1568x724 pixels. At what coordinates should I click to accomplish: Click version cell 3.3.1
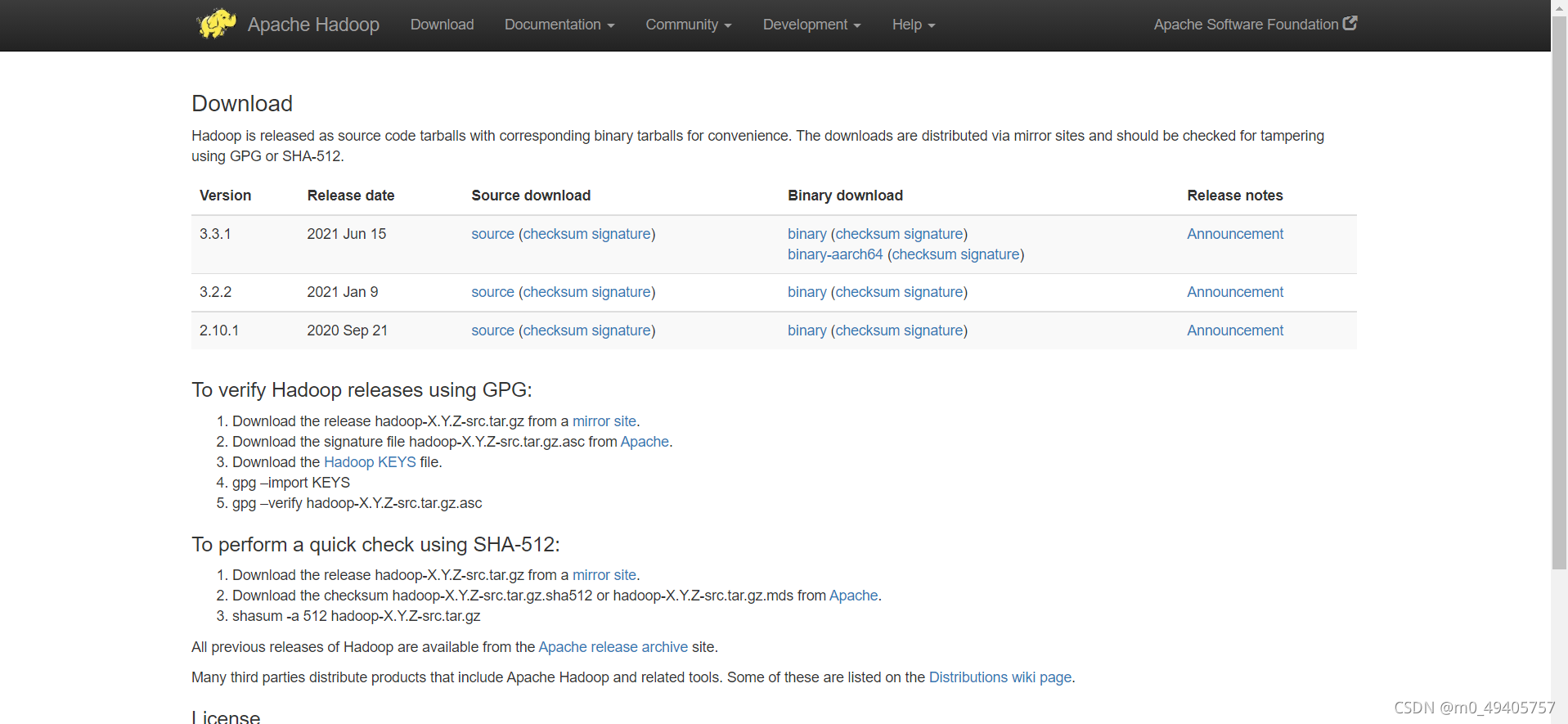tap(215, 234)
